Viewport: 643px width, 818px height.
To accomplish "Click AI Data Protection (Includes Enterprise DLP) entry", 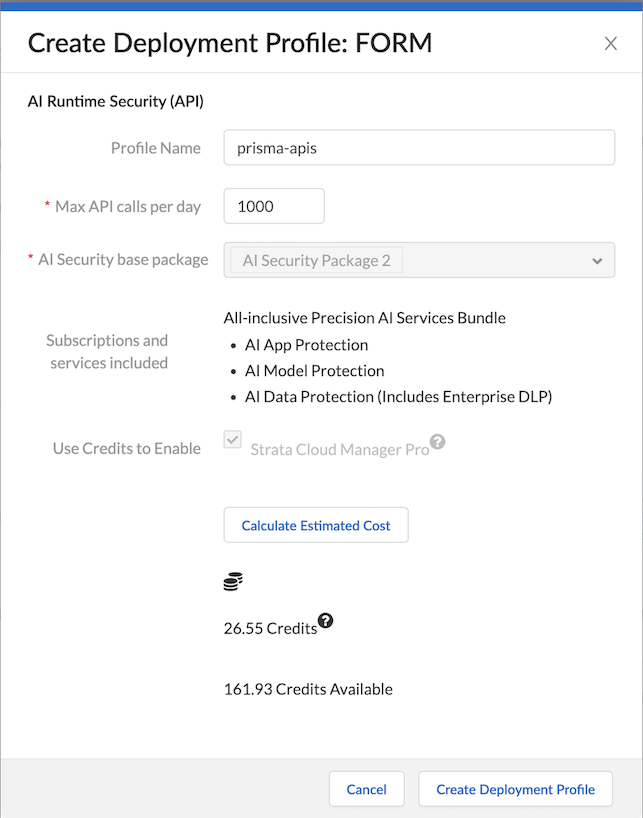I will [x=398, y=397].
